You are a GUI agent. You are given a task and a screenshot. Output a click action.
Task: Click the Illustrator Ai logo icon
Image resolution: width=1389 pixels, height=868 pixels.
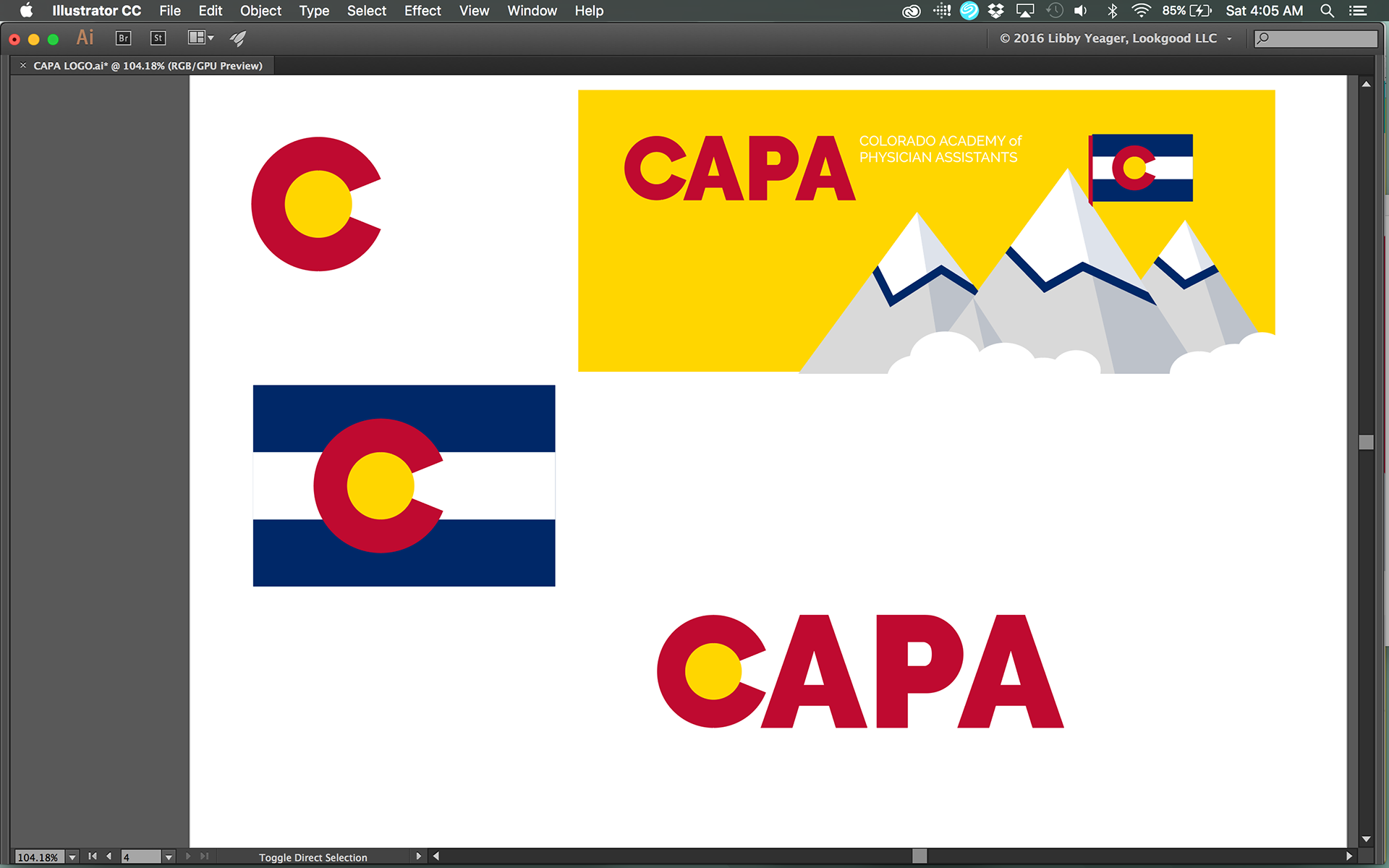85,38
